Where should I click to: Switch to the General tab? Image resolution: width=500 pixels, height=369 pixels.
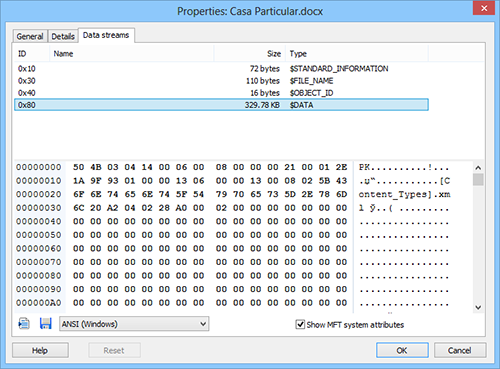pos(30,36)
